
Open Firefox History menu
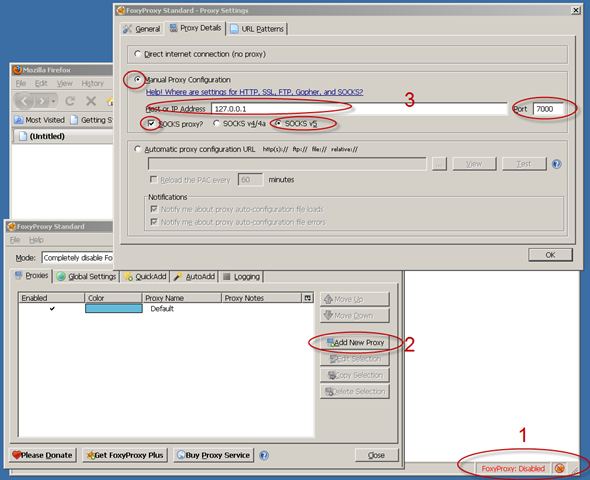tap(93, 83)
